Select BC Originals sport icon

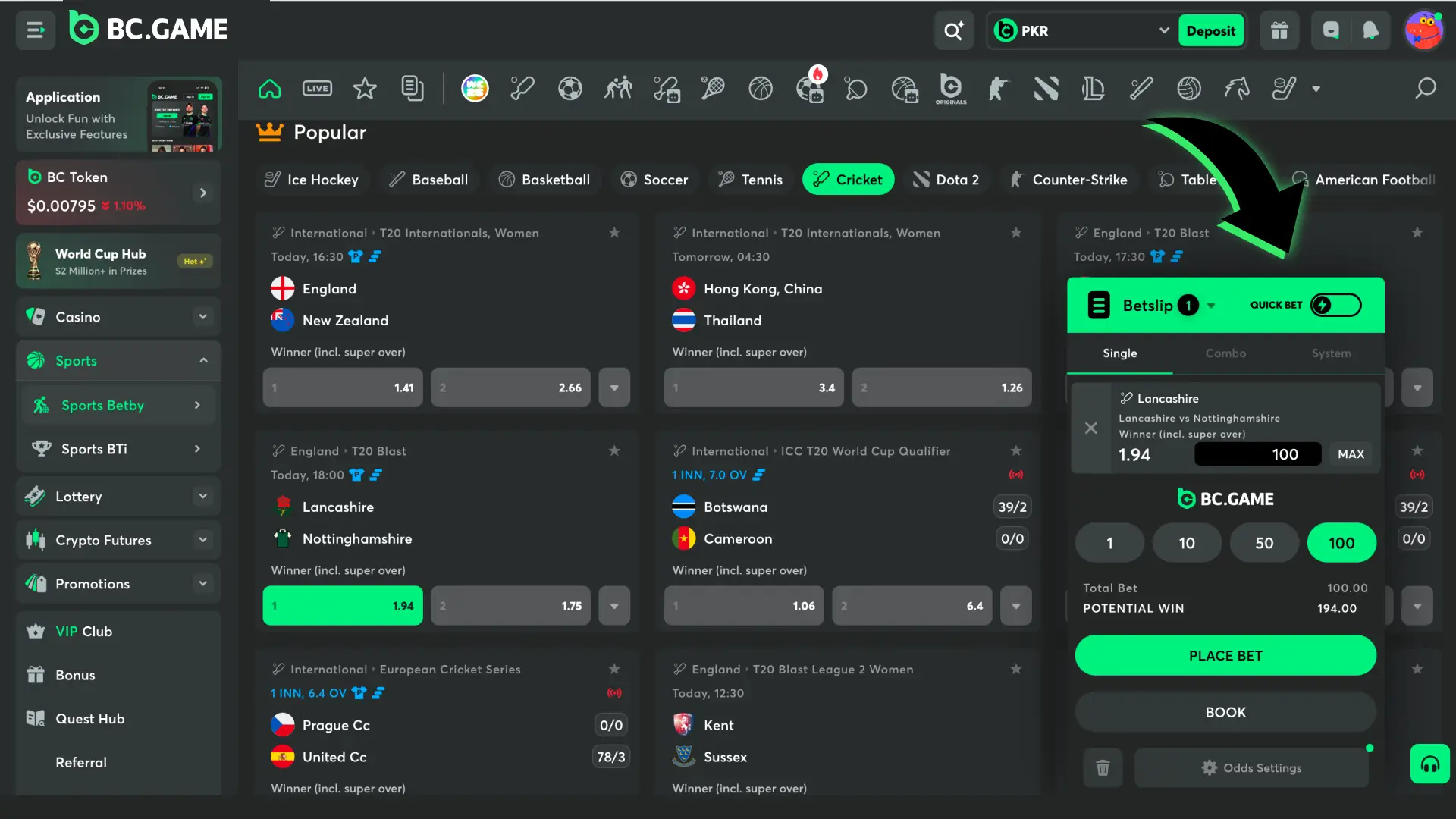[x=951, y=89]
